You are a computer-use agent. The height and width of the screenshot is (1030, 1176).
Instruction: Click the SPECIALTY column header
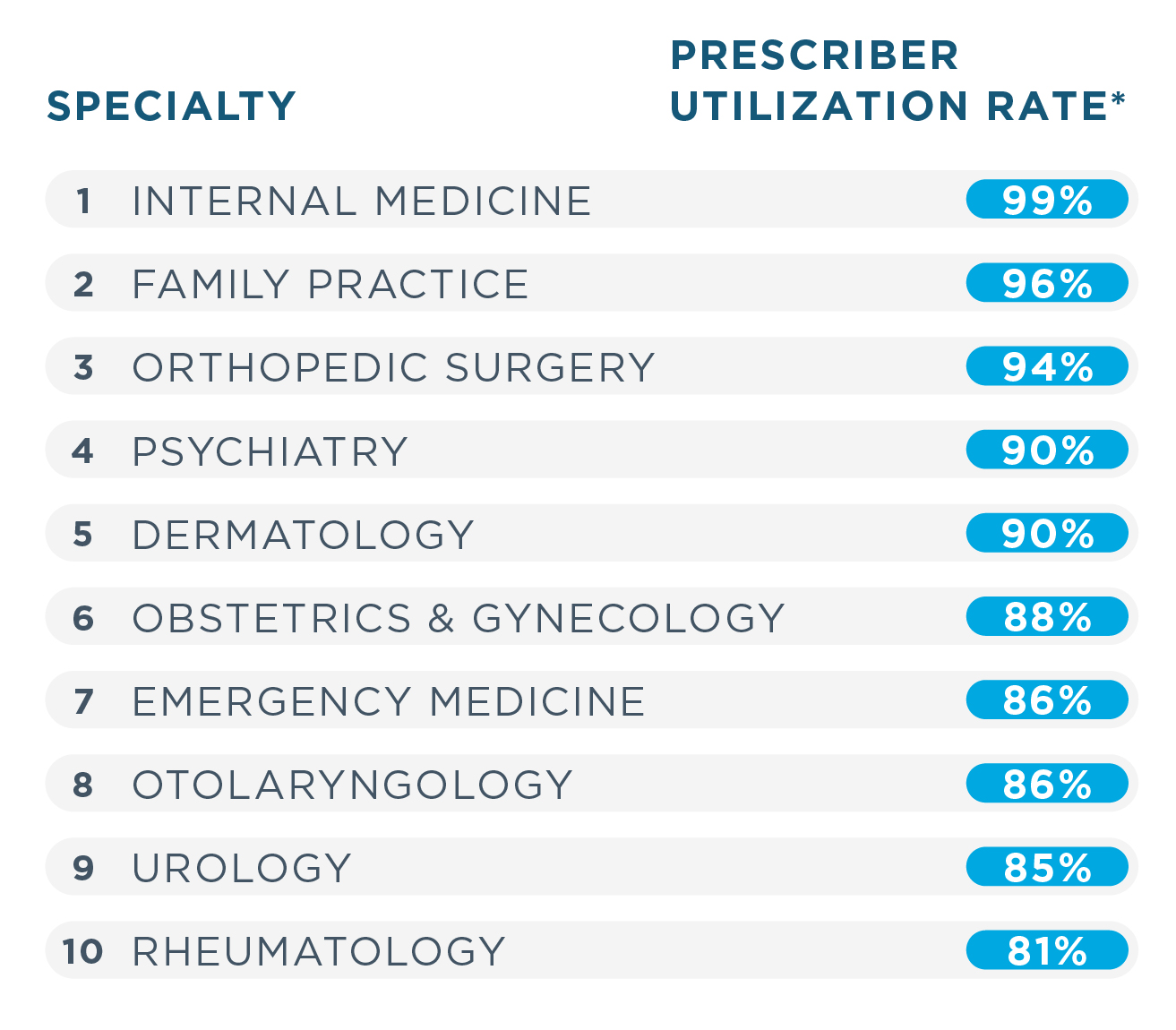(171, 107)
